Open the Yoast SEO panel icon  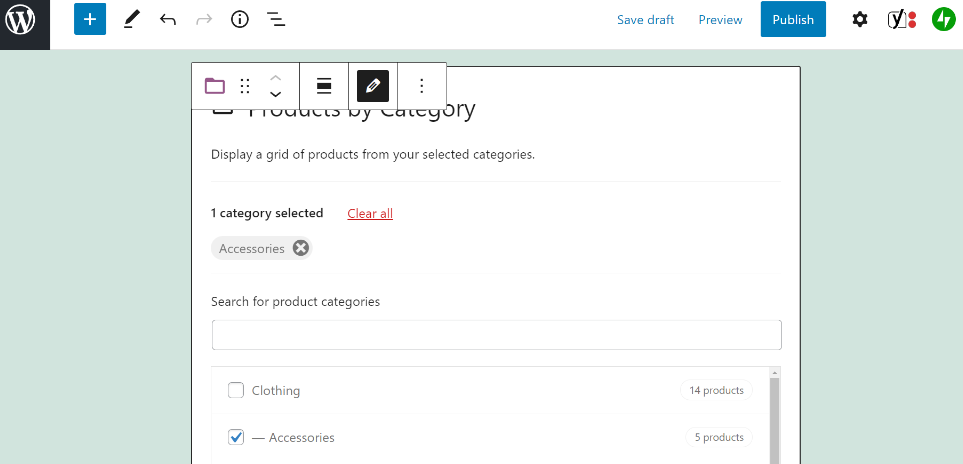pyautogui.click(x=902, y=20)
